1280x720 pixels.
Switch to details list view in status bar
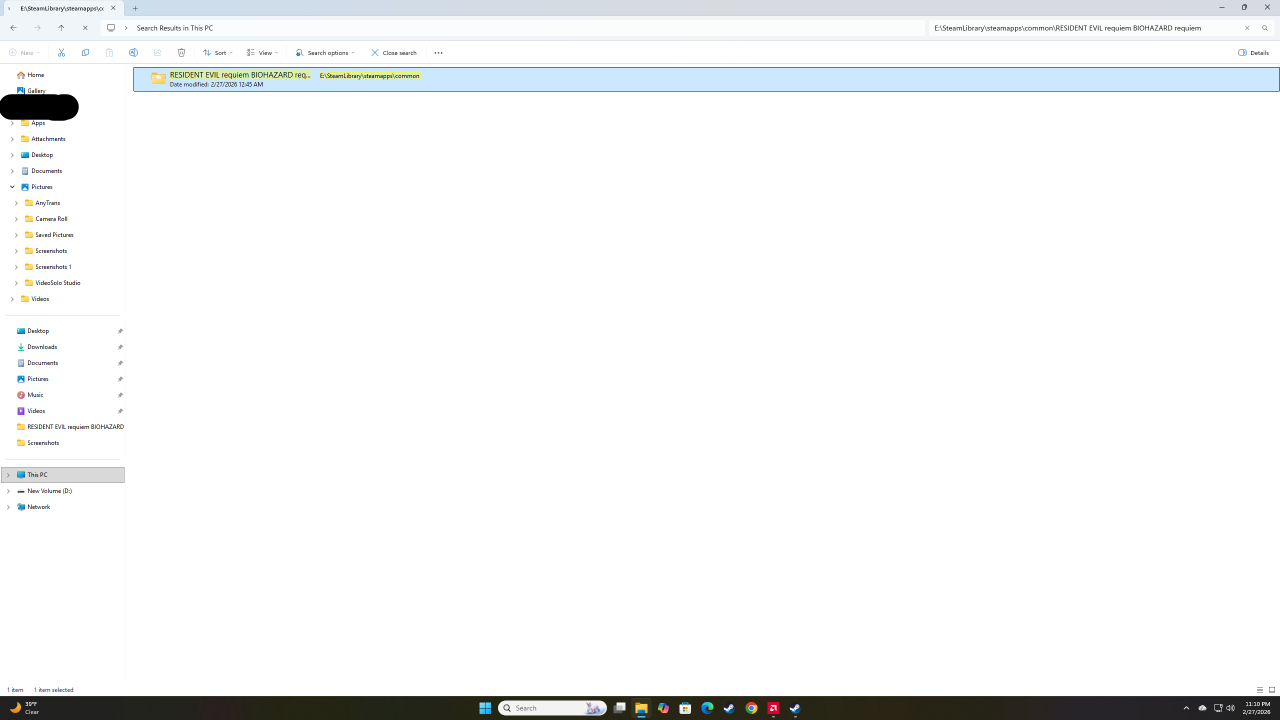pos(1260,690)
